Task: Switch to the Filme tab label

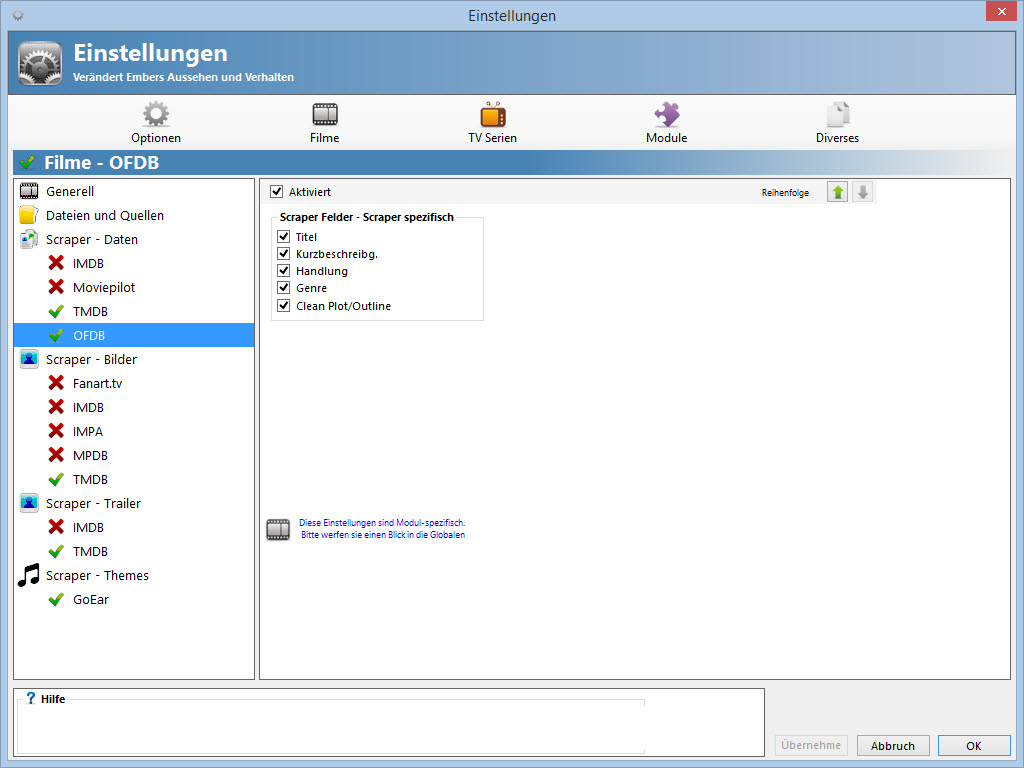Action: point(325,138)
